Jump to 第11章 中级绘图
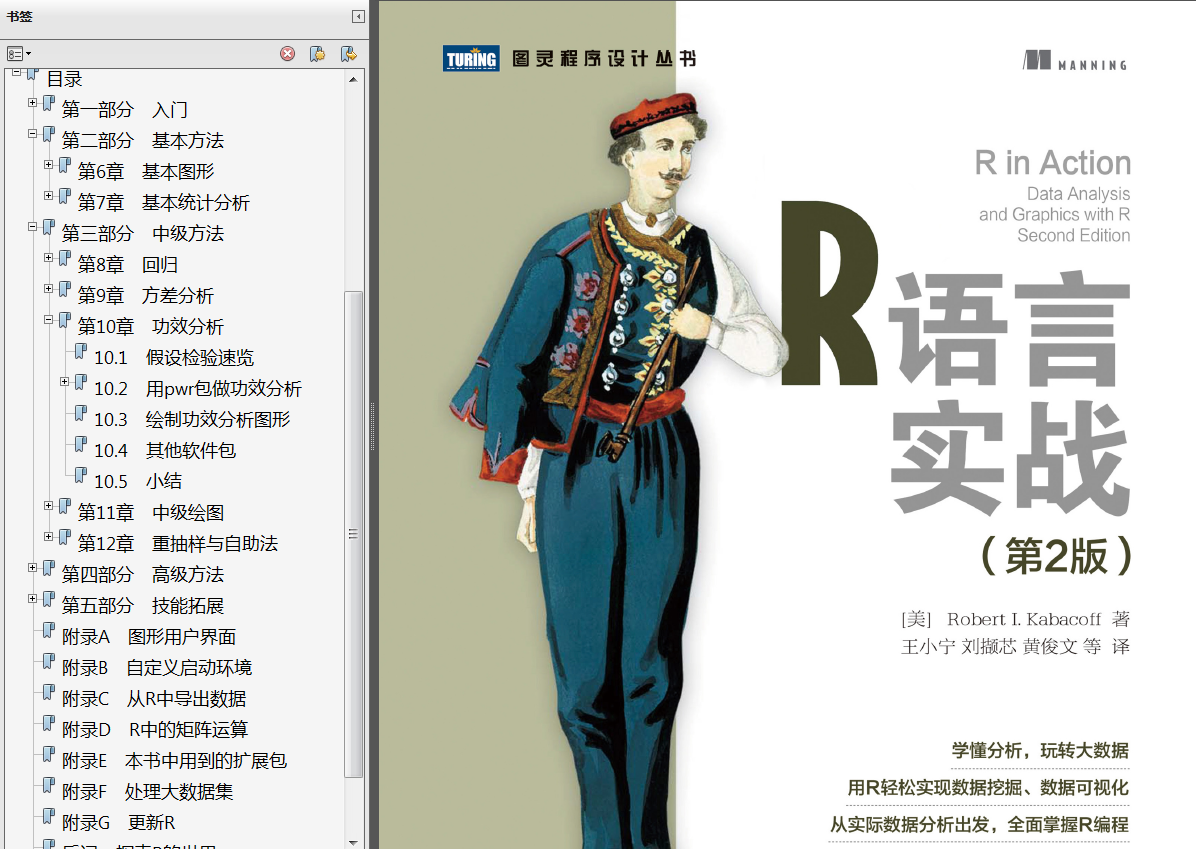 click(150, 513)
